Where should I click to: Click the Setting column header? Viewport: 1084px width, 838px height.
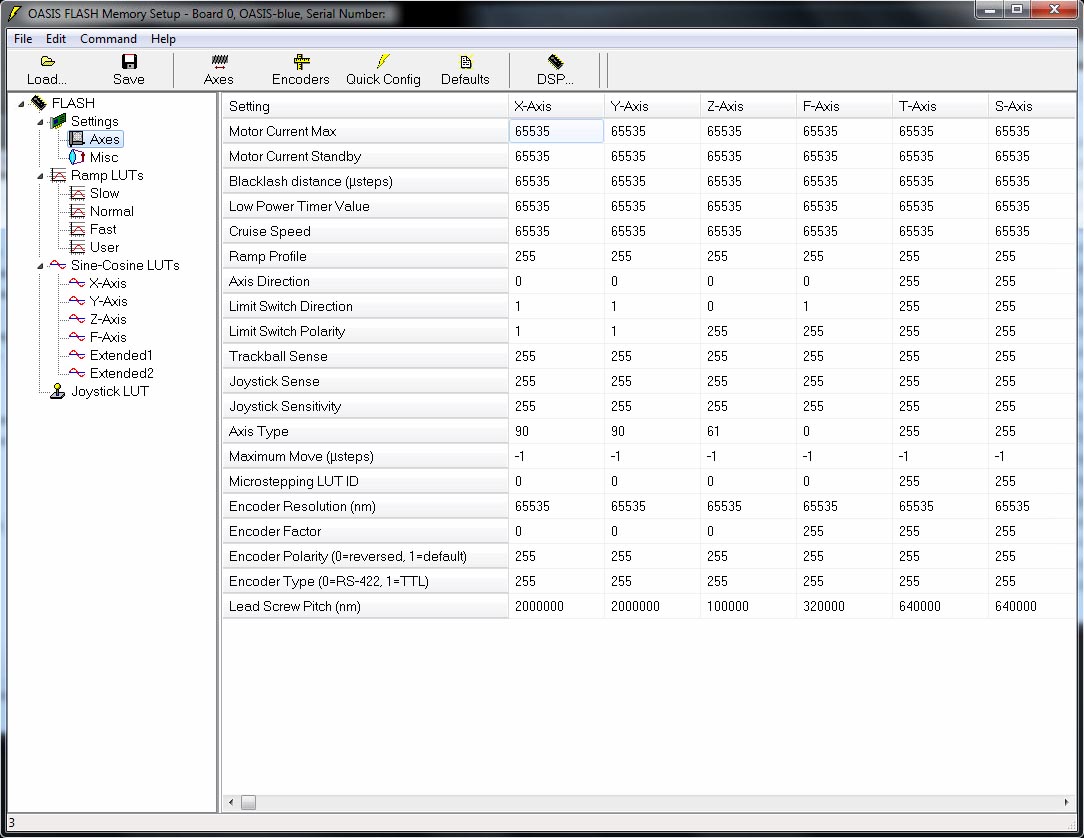point(365,106)
